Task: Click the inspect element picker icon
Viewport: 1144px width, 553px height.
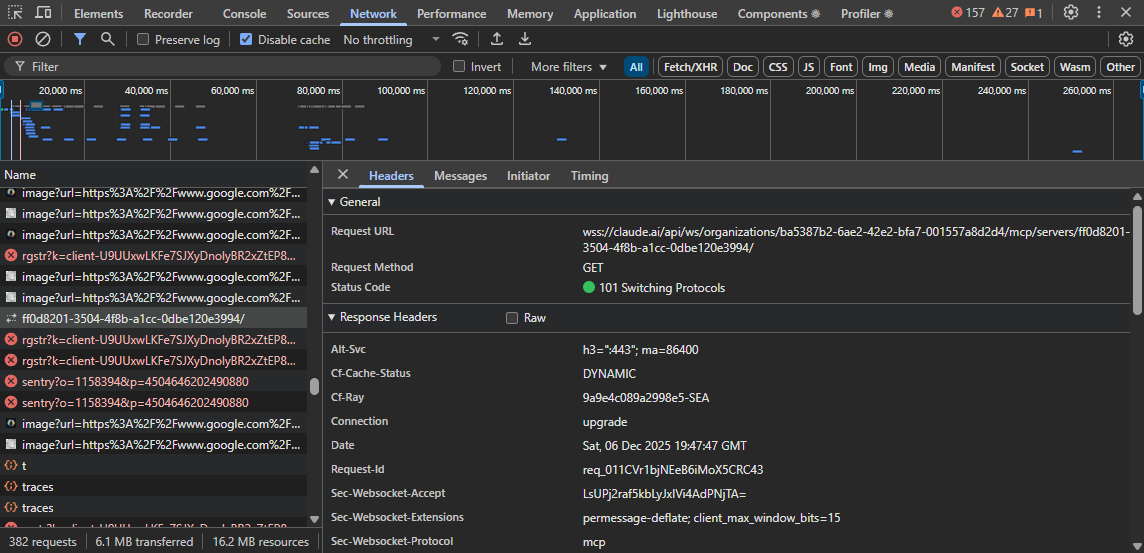Action: (x=16, y=13)
